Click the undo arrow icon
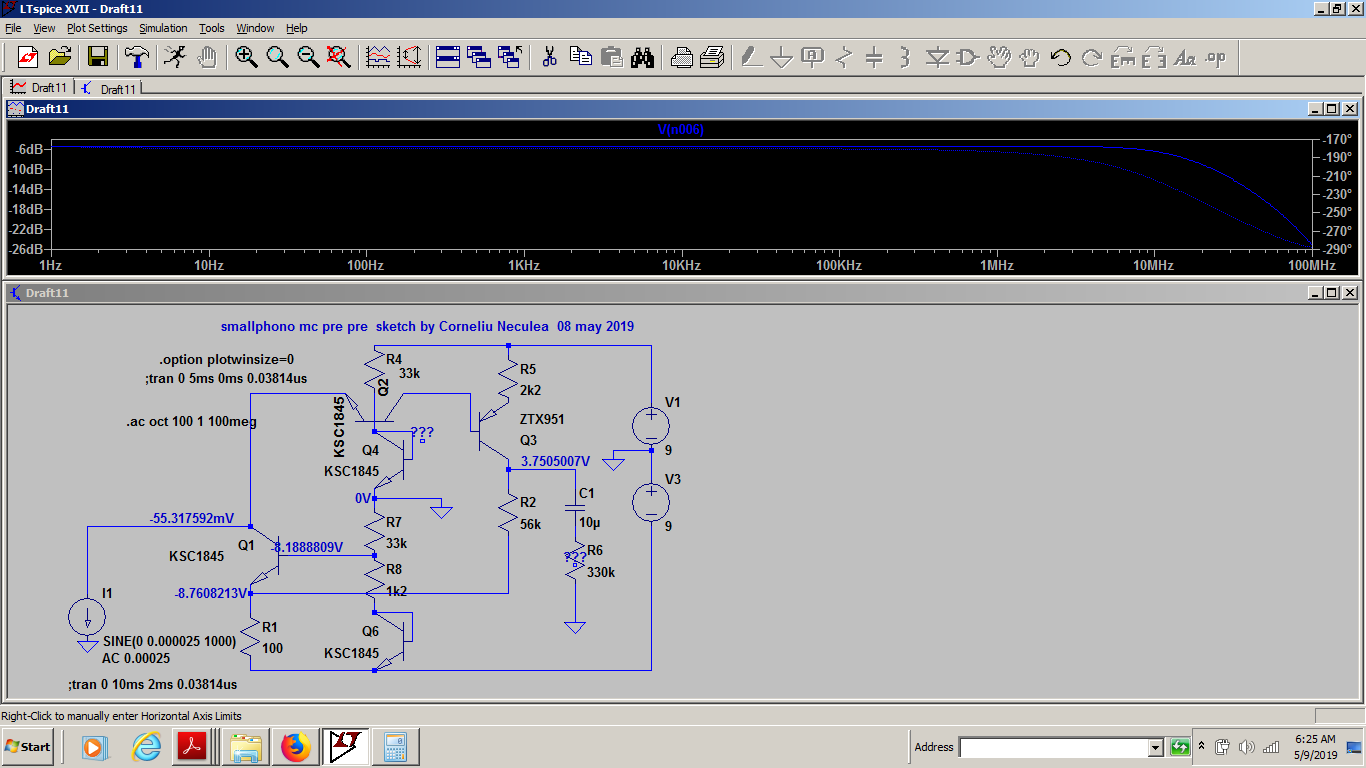Image resolution: width=1366 pixels, height=768 pixels. (x=1061, y=57)
